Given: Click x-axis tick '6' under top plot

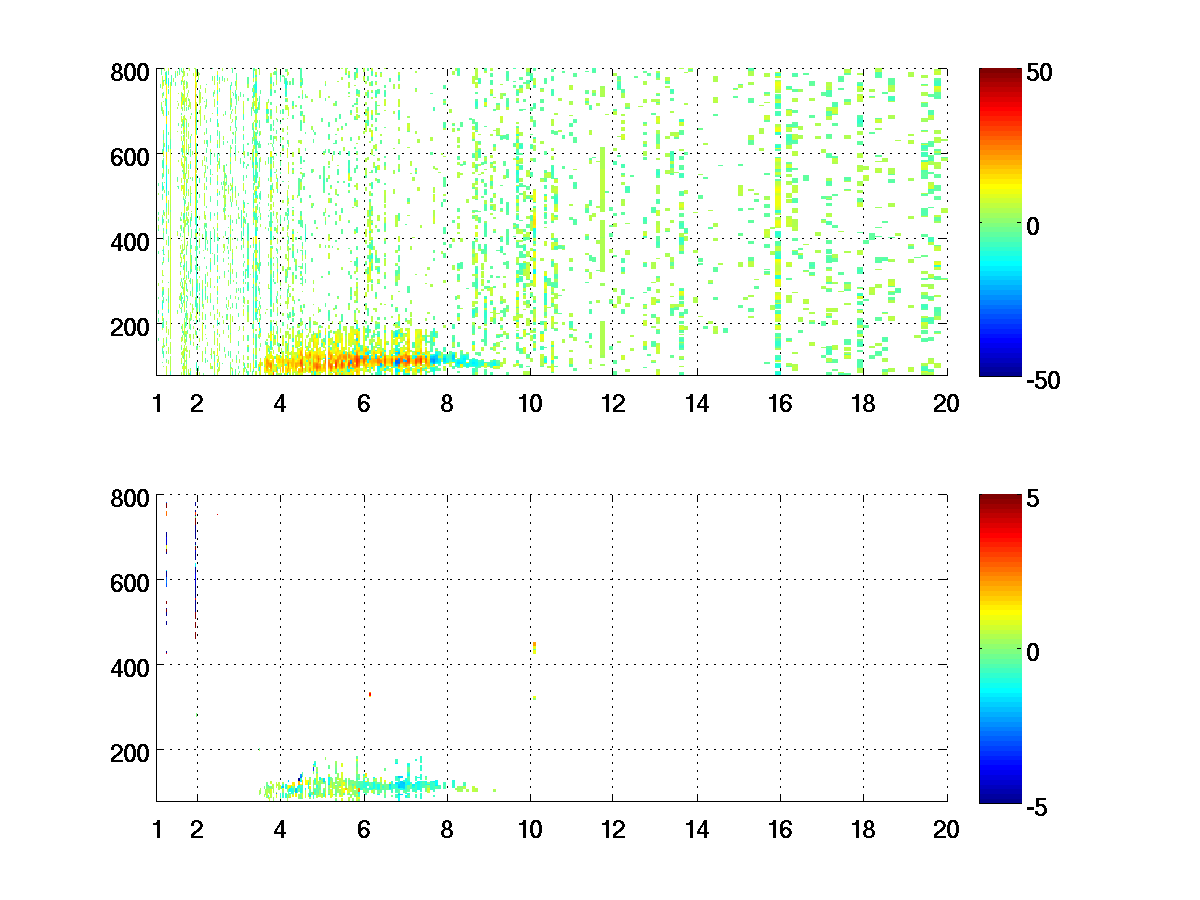Looking at the screenshot, I should 364,403.
